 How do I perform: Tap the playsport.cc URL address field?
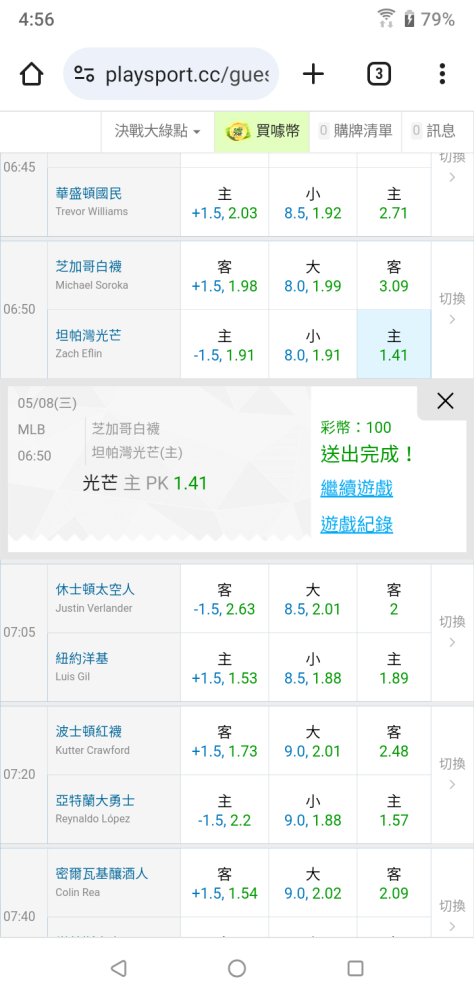(187, 75)
